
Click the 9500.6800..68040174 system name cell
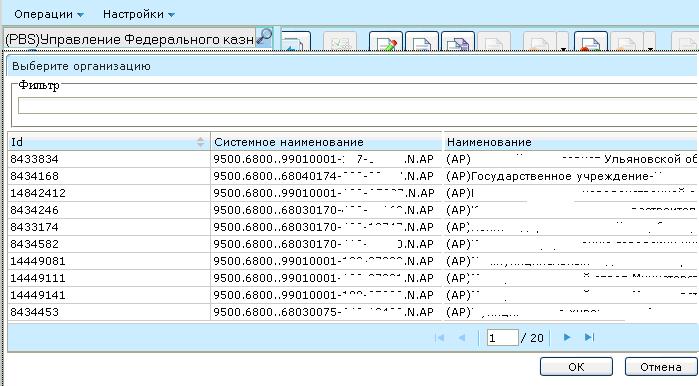coord(326,176)
